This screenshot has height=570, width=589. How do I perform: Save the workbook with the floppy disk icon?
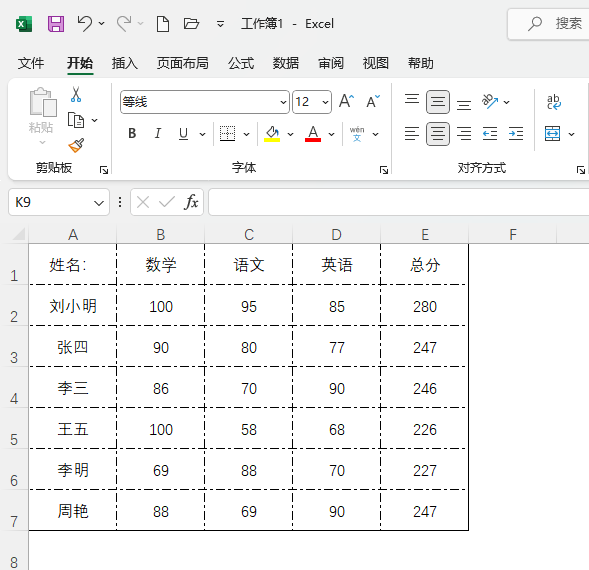(56, 24)
